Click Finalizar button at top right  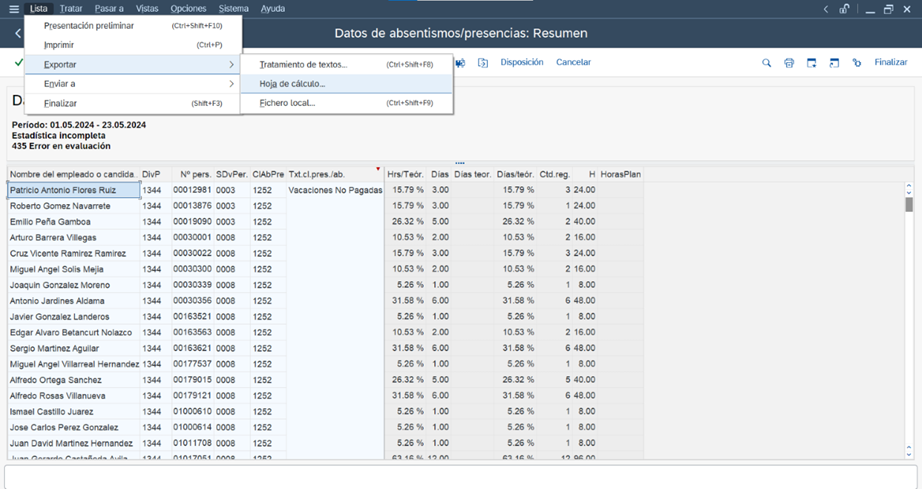coord(890,62)
